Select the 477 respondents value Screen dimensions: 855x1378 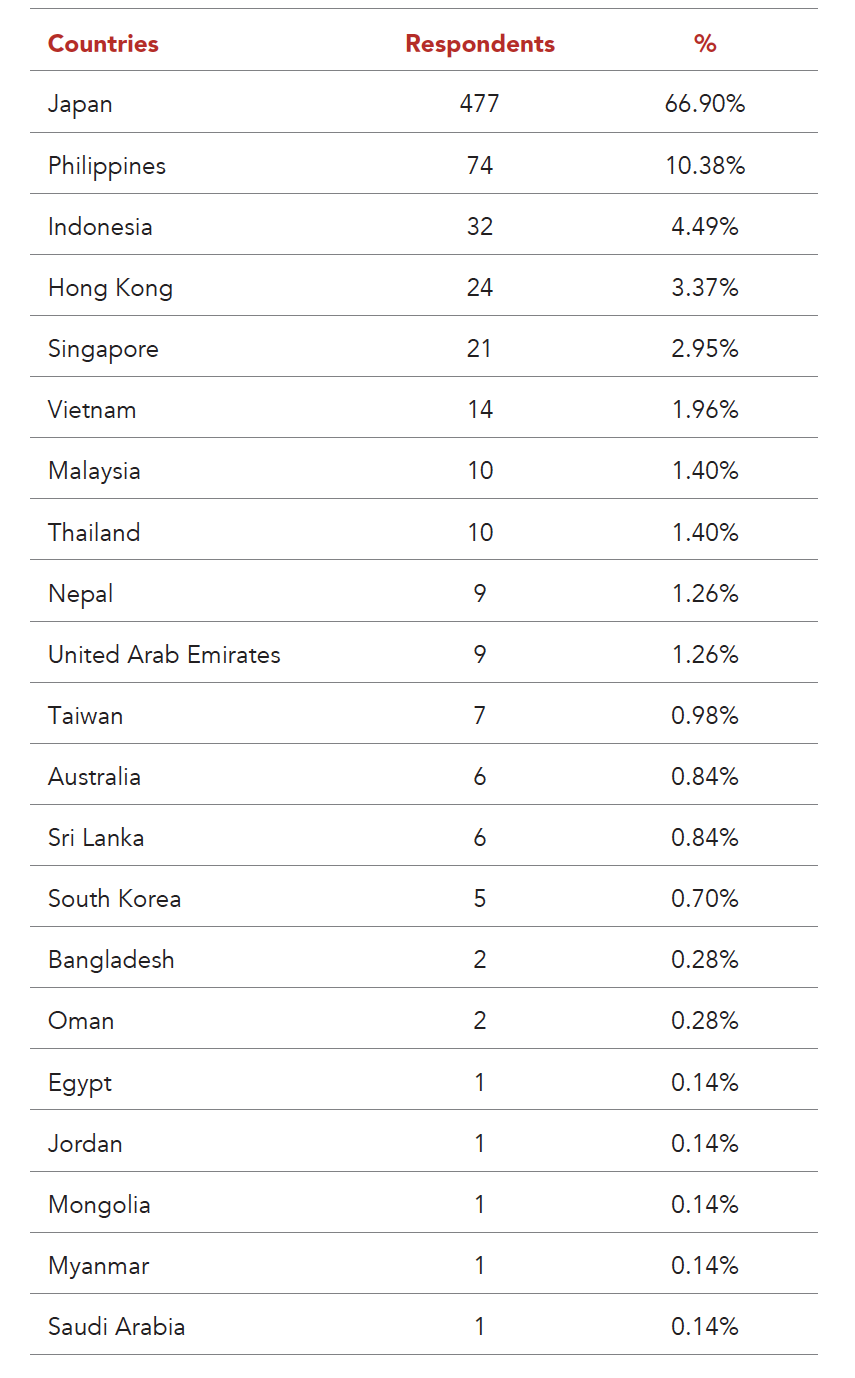pos(480,104)
